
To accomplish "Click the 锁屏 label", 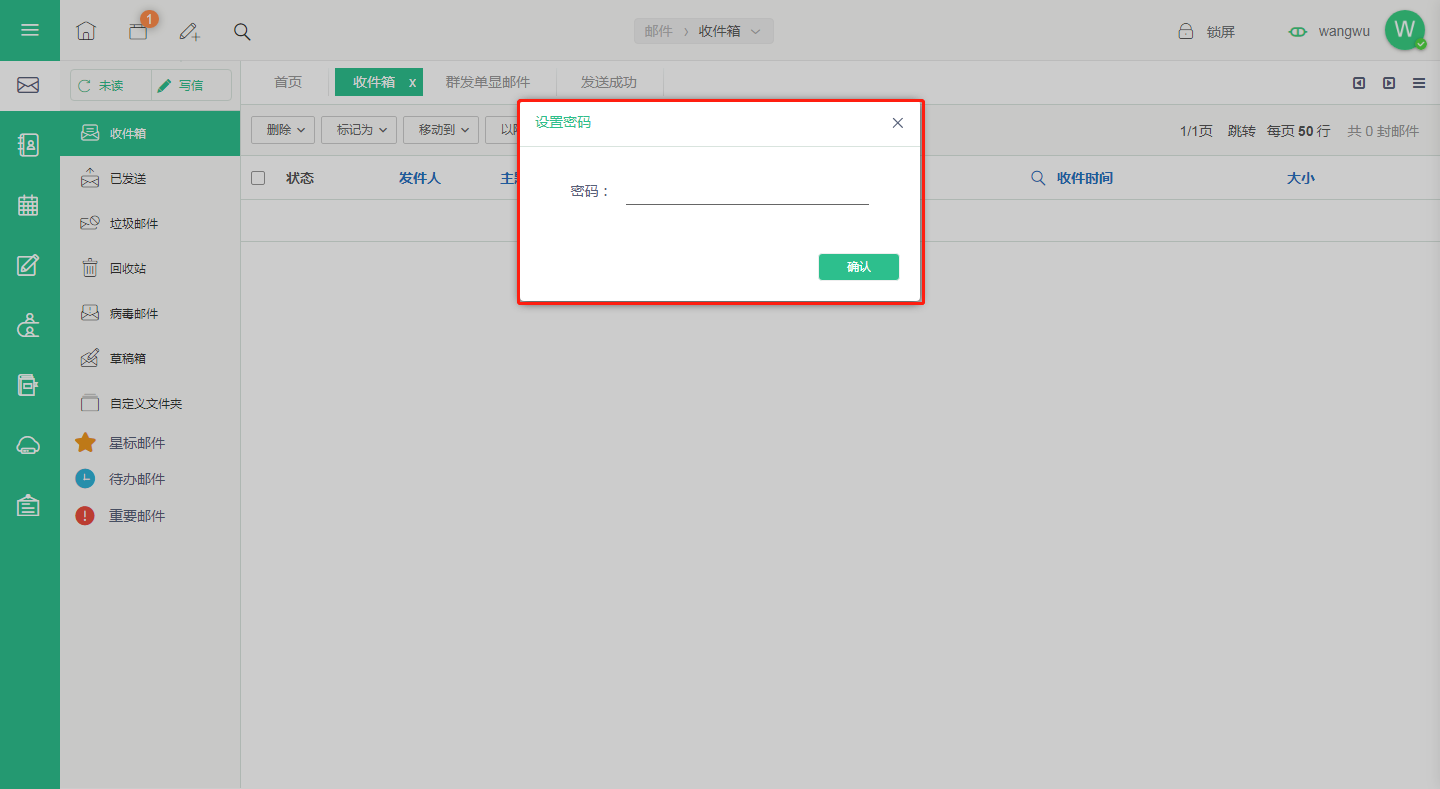I will pos(1221,31).
